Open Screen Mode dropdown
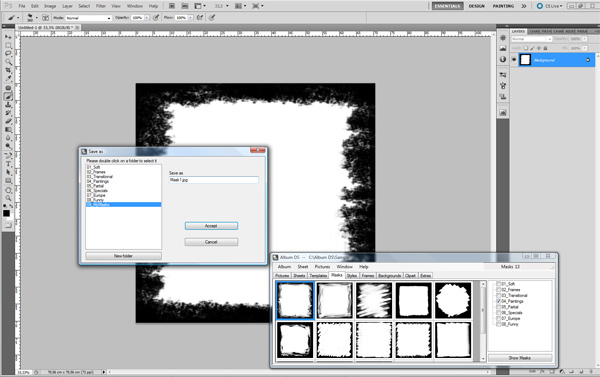 pos(258,6)
